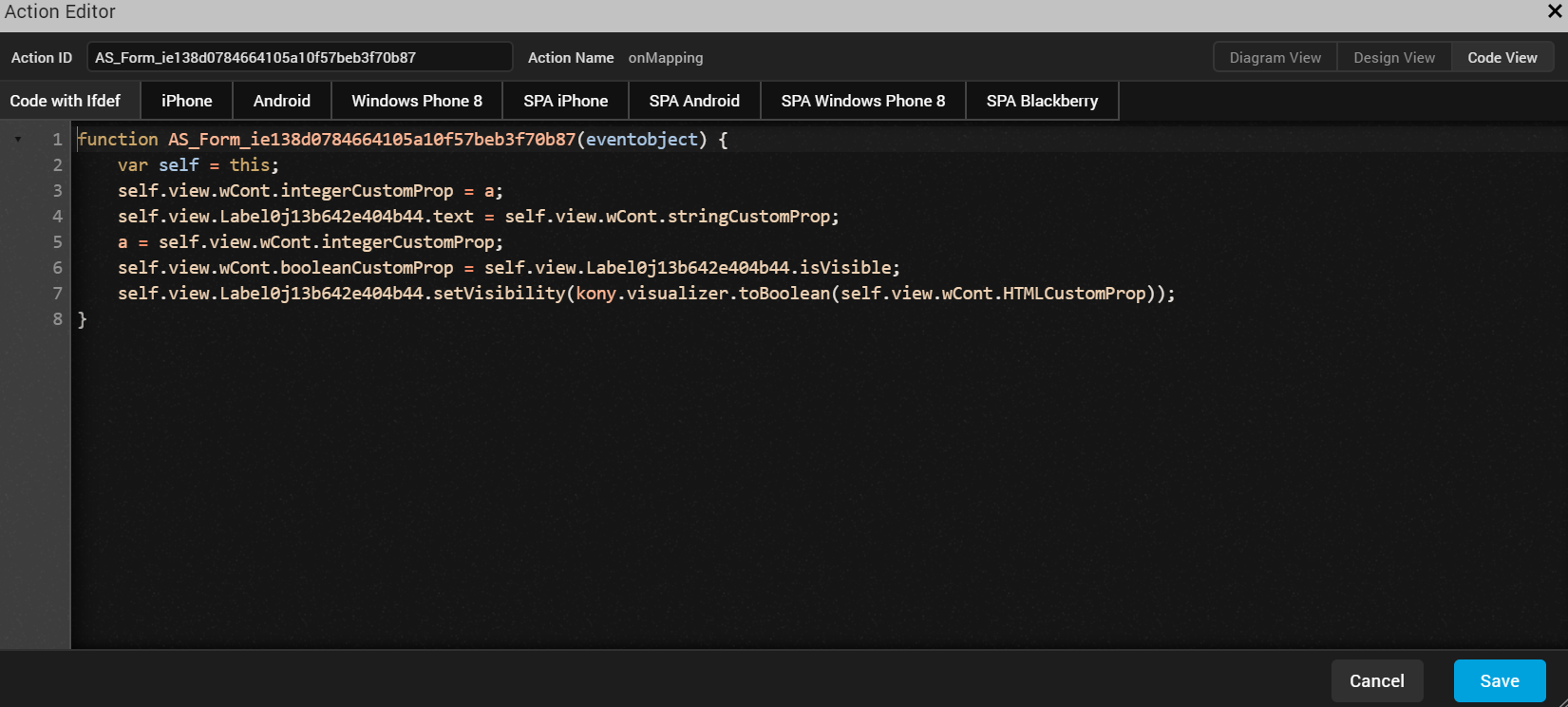This screenshot has height=707, width=1568.
Task: Click line number 4 in the gutter
Action: click(57, 217)
